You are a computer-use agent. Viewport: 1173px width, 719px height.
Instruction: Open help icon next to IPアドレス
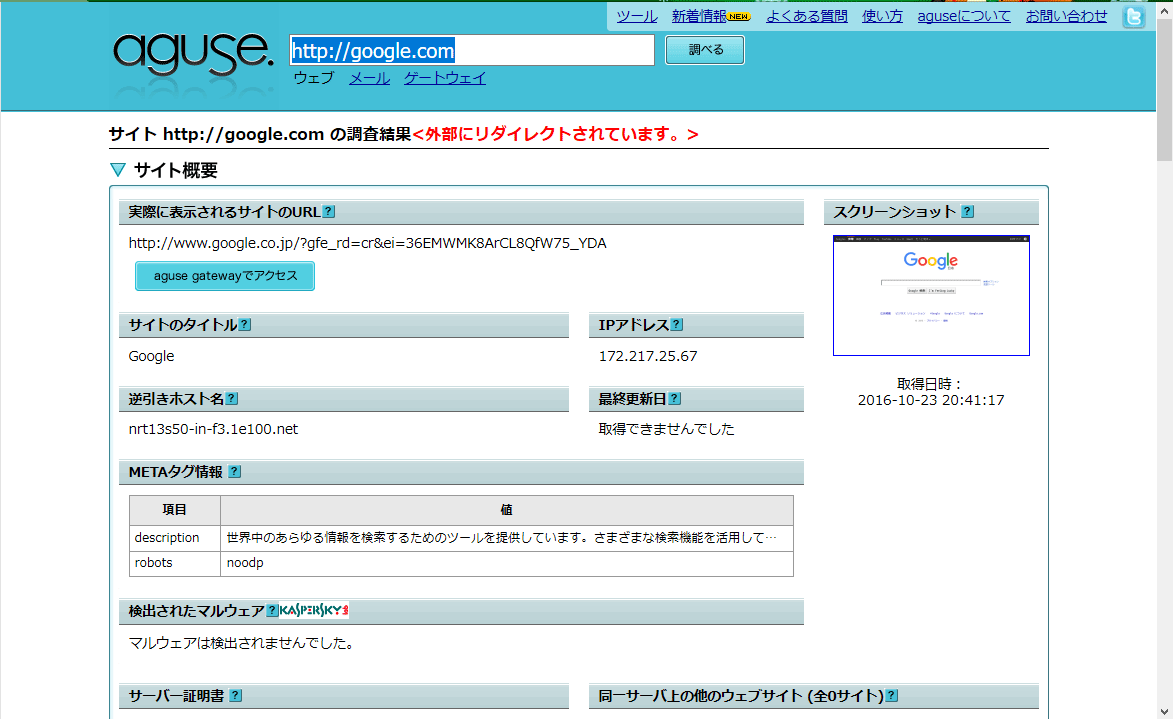[x=676, y=325]
